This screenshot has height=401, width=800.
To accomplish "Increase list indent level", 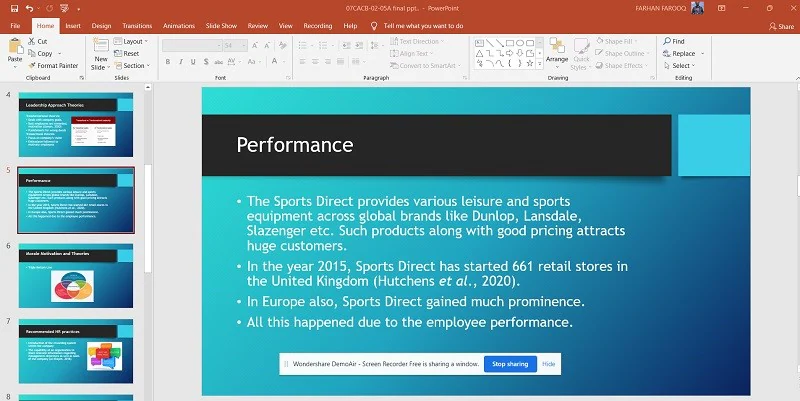I will click(x=359, y=46).
